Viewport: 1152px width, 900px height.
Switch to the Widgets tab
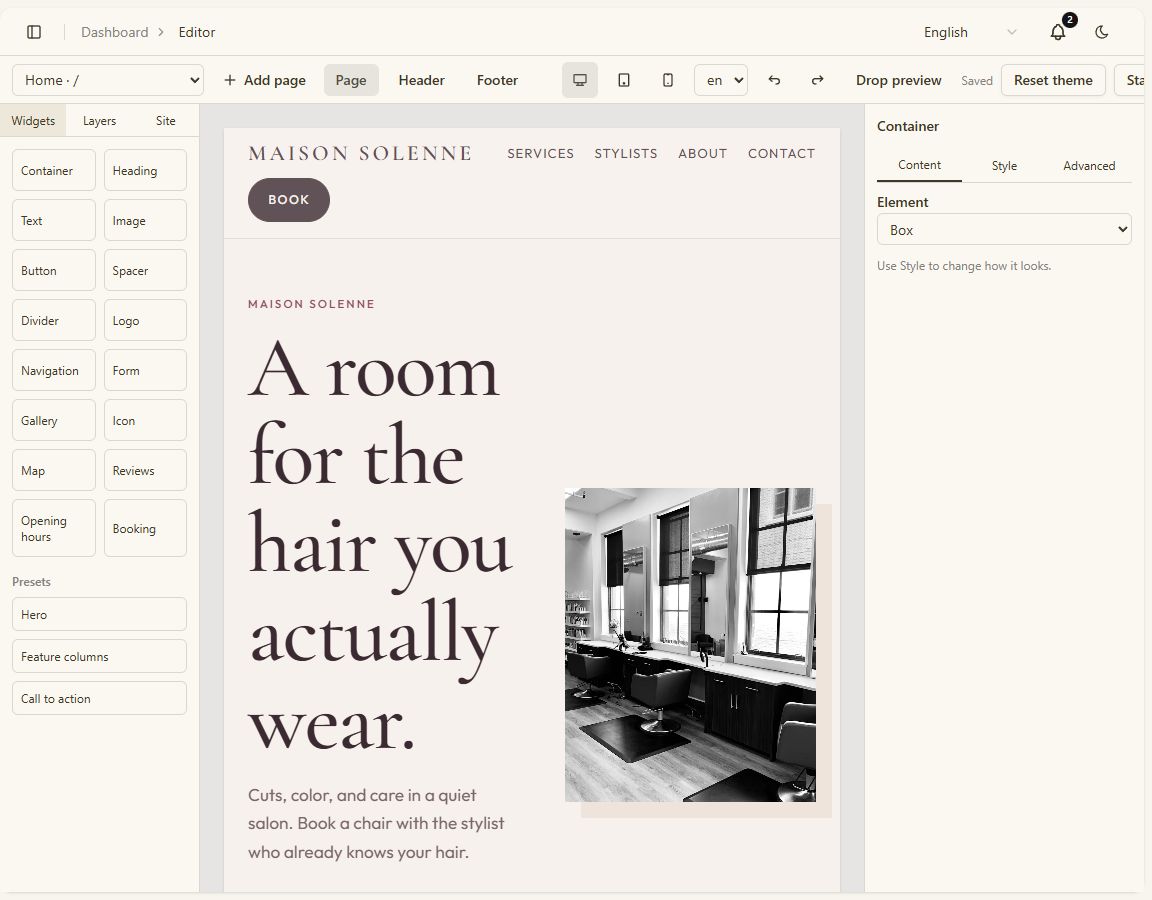coord(33,120)
